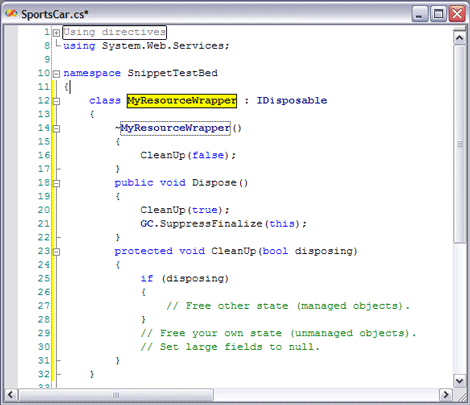Click '// Set large fields to null.' comment
The image size is (470, 405).
(x=230, y=347)
